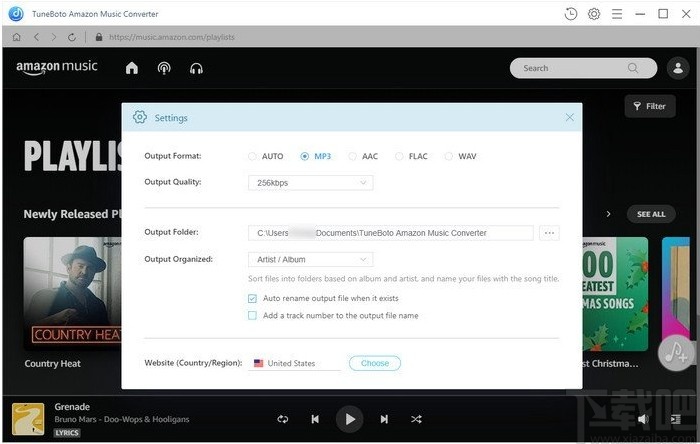Open the hamburger menu in title bar

click(x=617, y=14)
